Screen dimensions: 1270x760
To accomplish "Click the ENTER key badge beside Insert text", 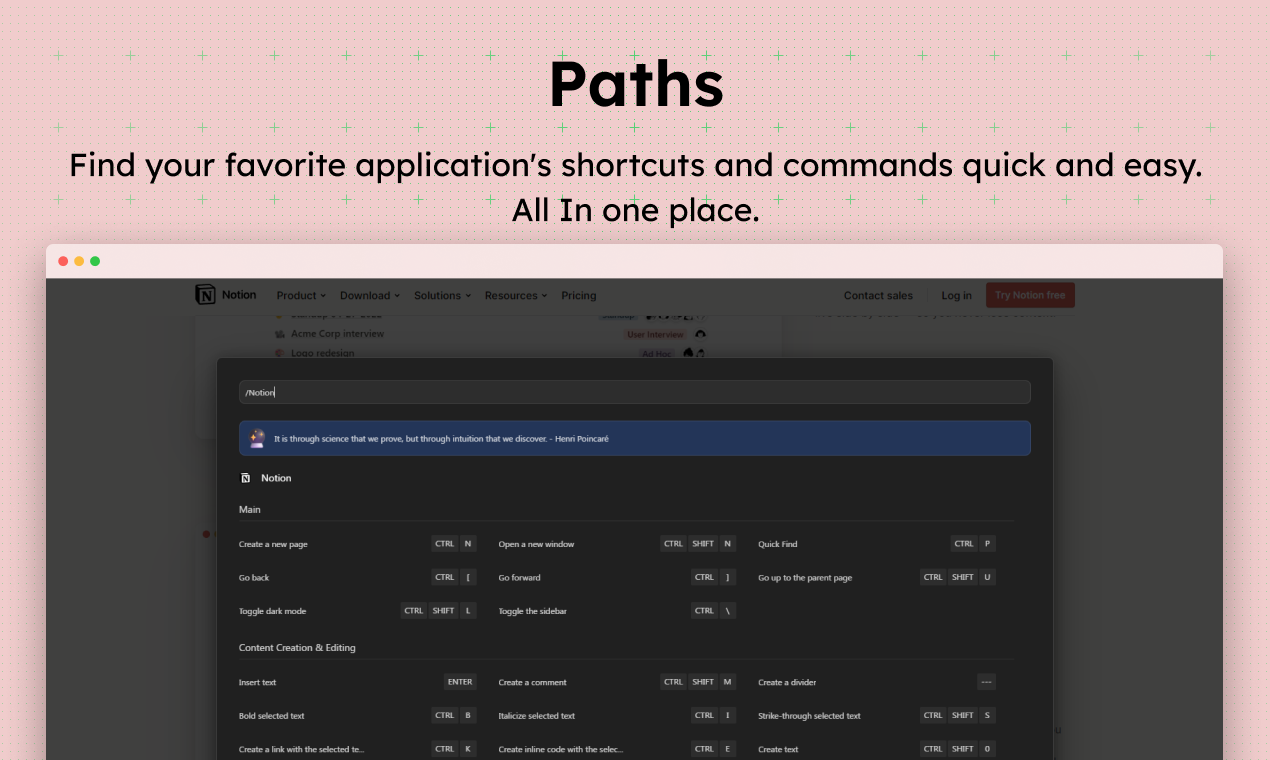I will tap(460, 682).
